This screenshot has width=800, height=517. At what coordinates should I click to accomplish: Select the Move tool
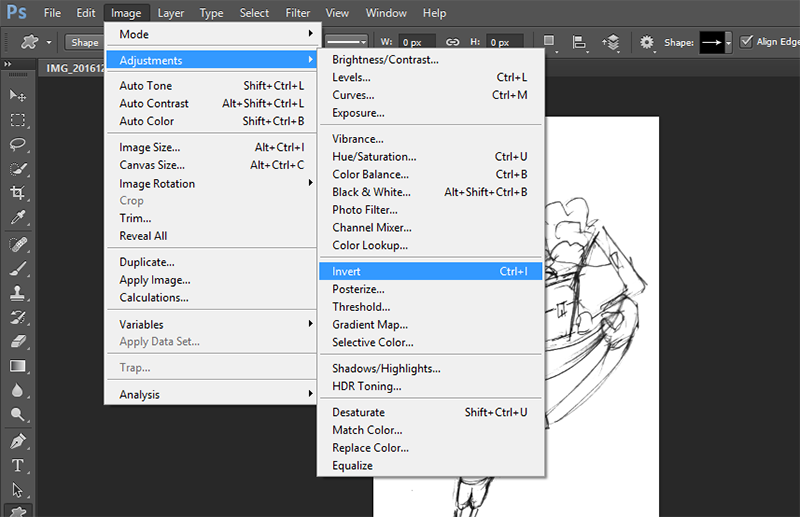pyautogui.click(x=18, y=95)
